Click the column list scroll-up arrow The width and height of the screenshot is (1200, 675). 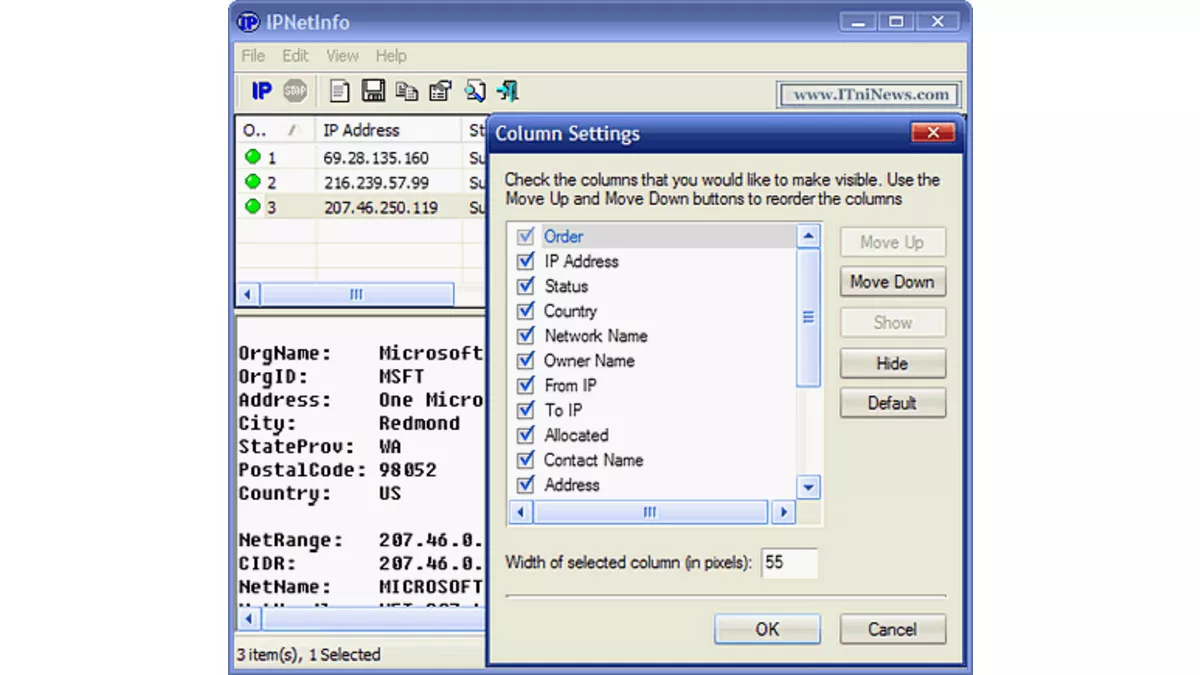pyautogui.click(x=808, y=237)
